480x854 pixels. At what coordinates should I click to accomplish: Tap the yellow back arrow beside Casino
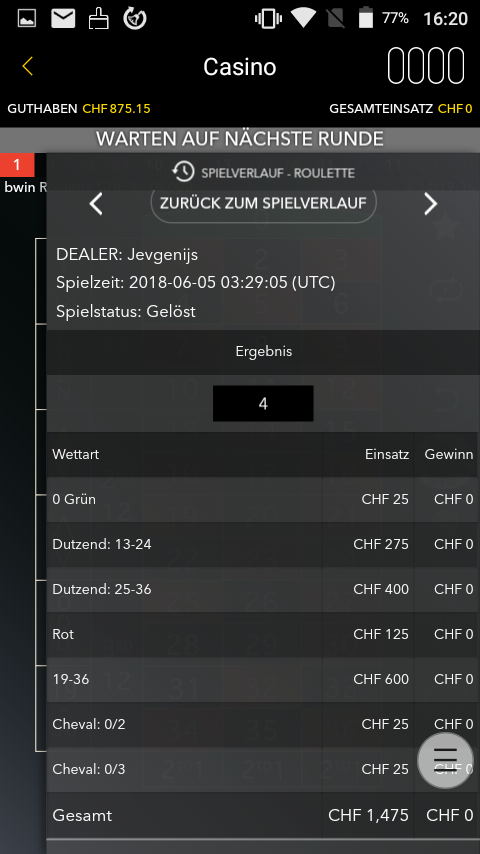pyautogui.click(x=27, y=66)
